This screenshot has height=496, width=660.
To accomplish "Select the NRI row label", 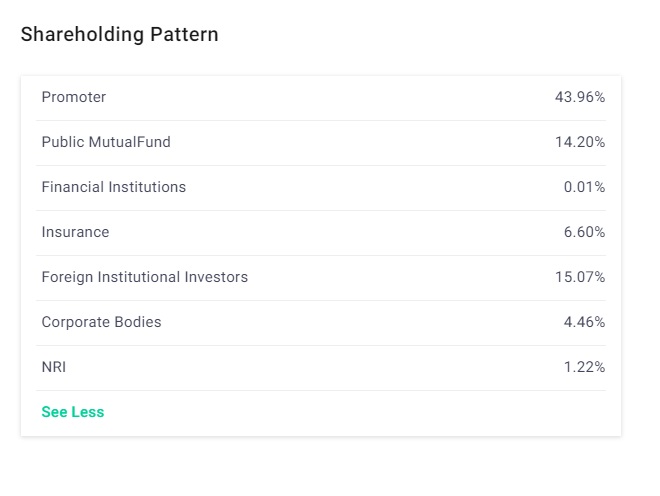I will tap(54, 367).
